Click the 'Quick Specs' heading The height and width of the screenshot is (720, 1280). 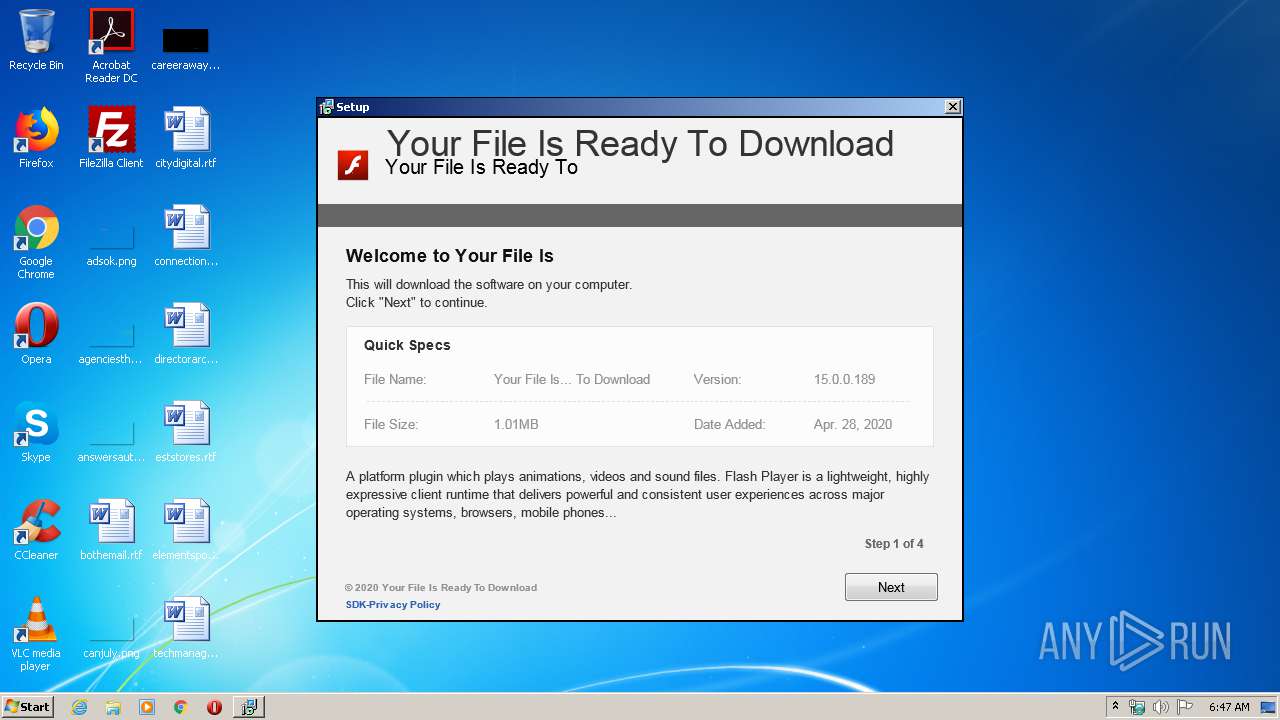[x=407, y=345]
